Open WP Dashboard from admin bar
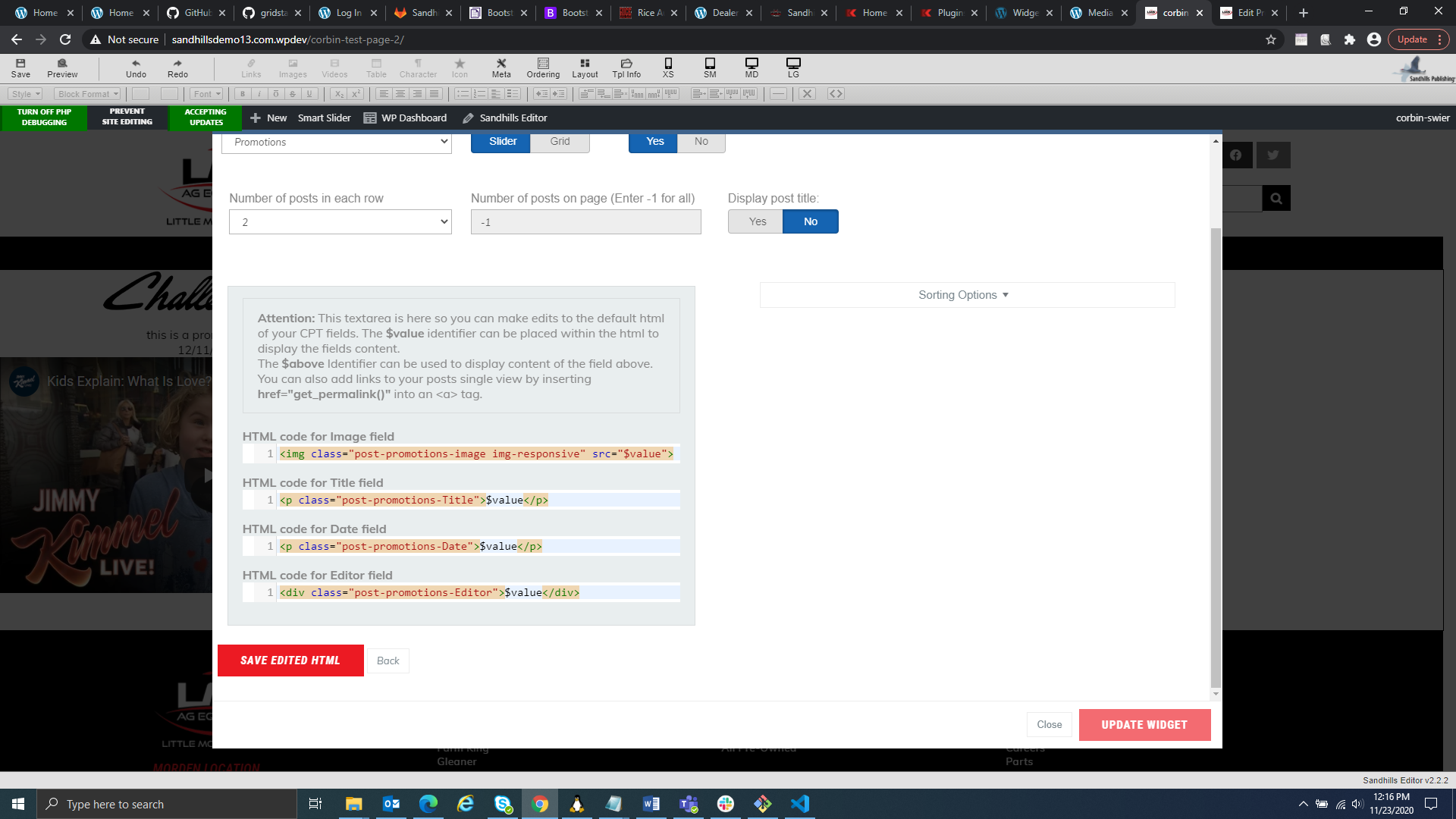 point(405,118)
